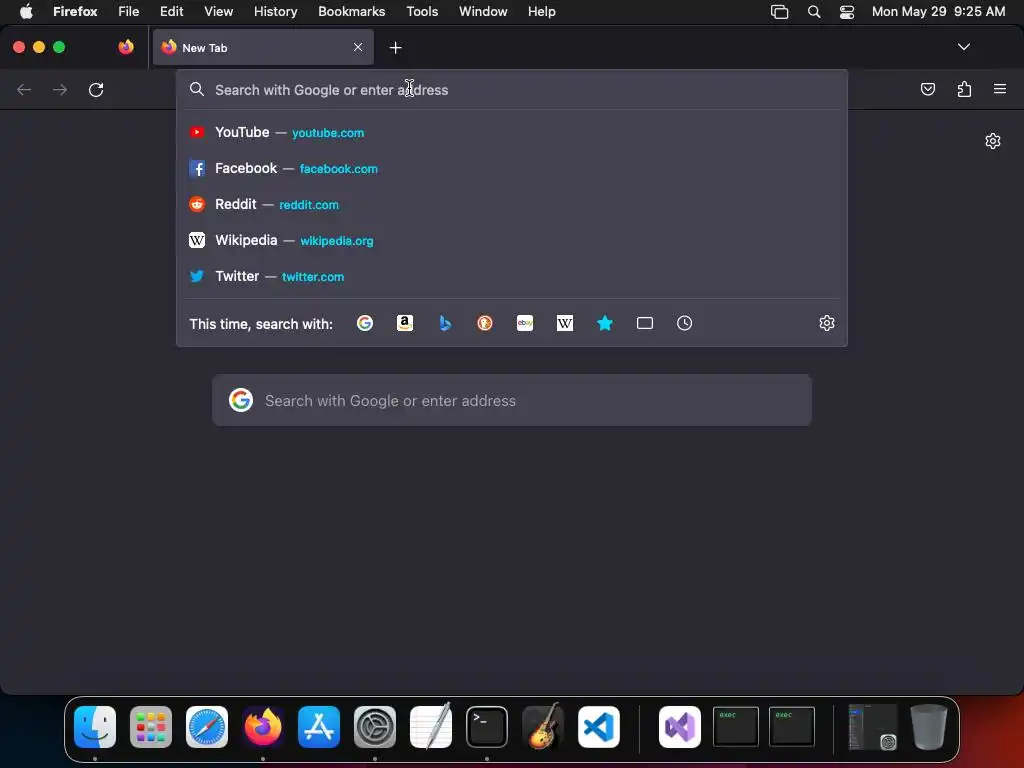
Task: Reload the current page
Action: click(x=96, y=89)
